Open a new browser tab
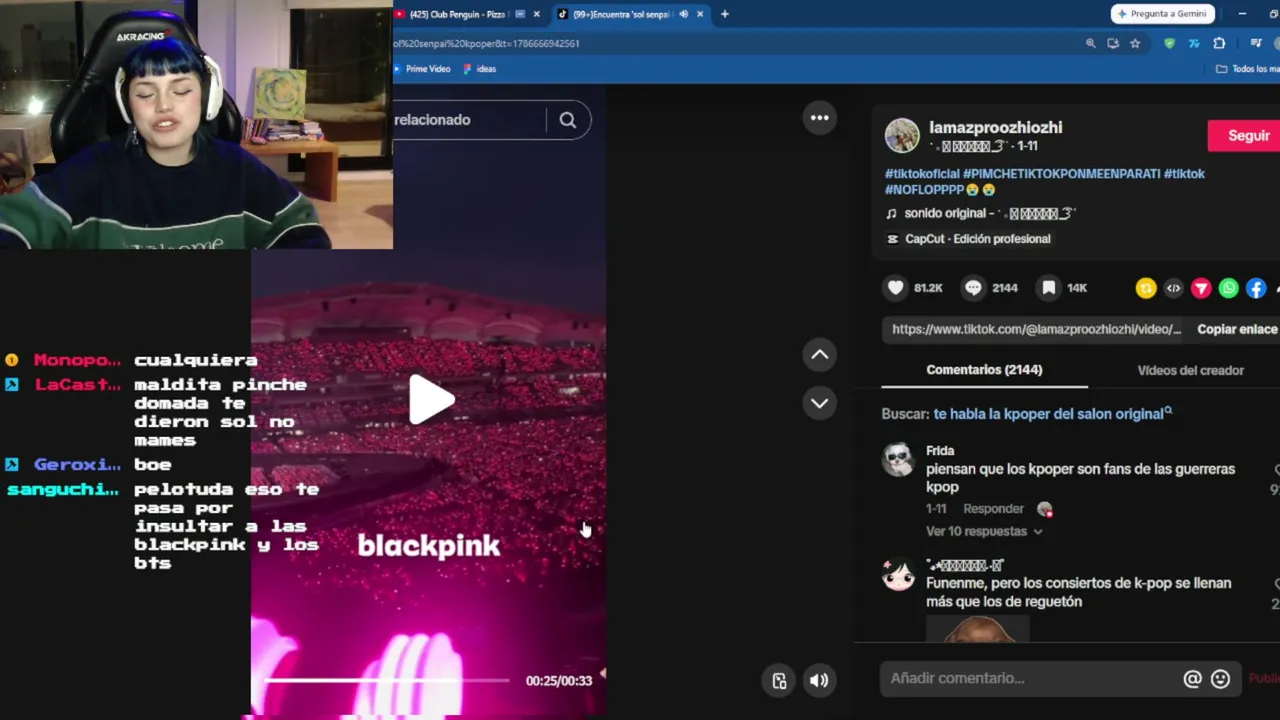1280x720 pixels. [x=724, y=14]
